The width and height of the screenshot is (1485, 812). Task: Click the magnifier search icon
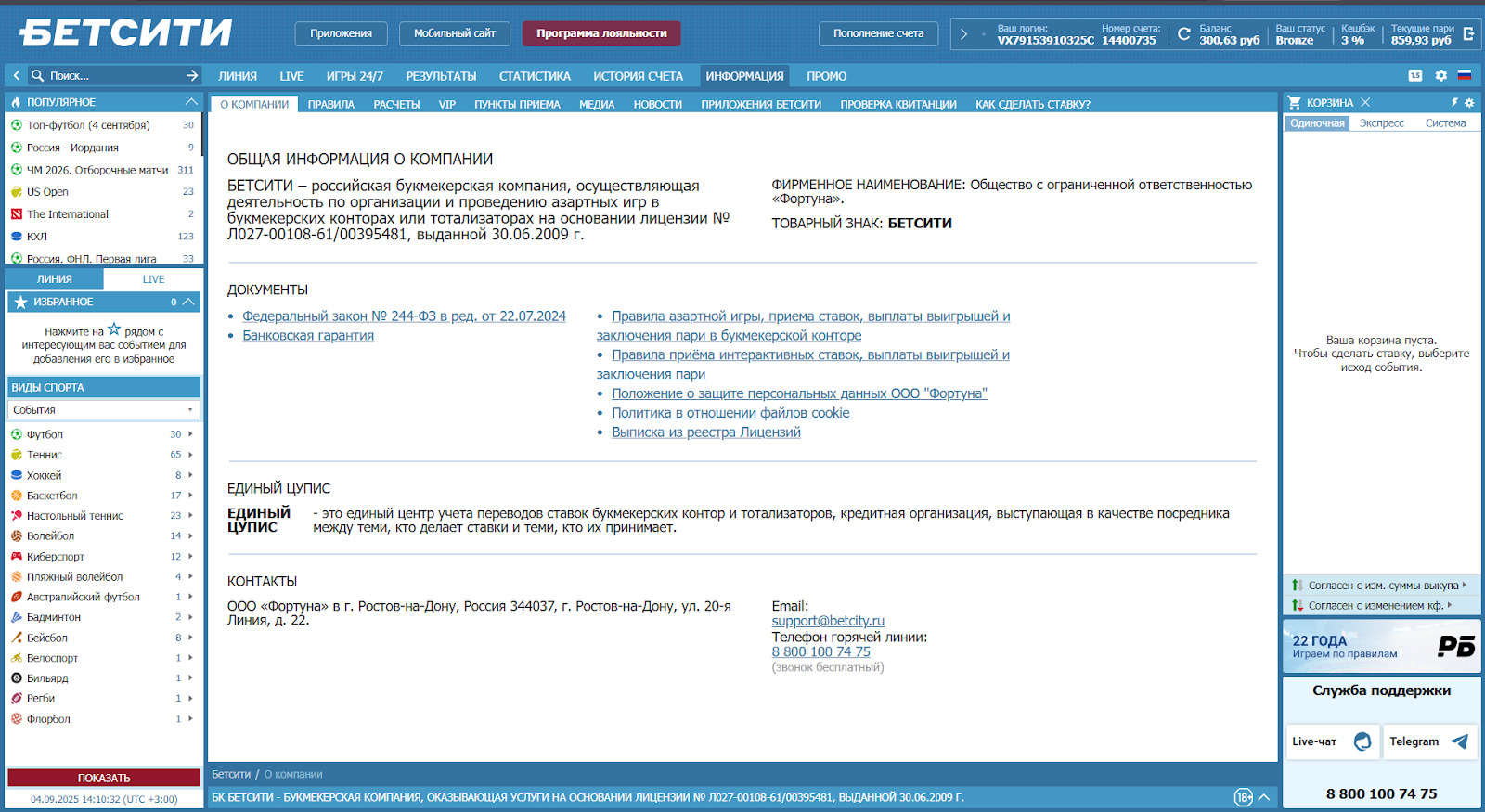pos(38,75)
